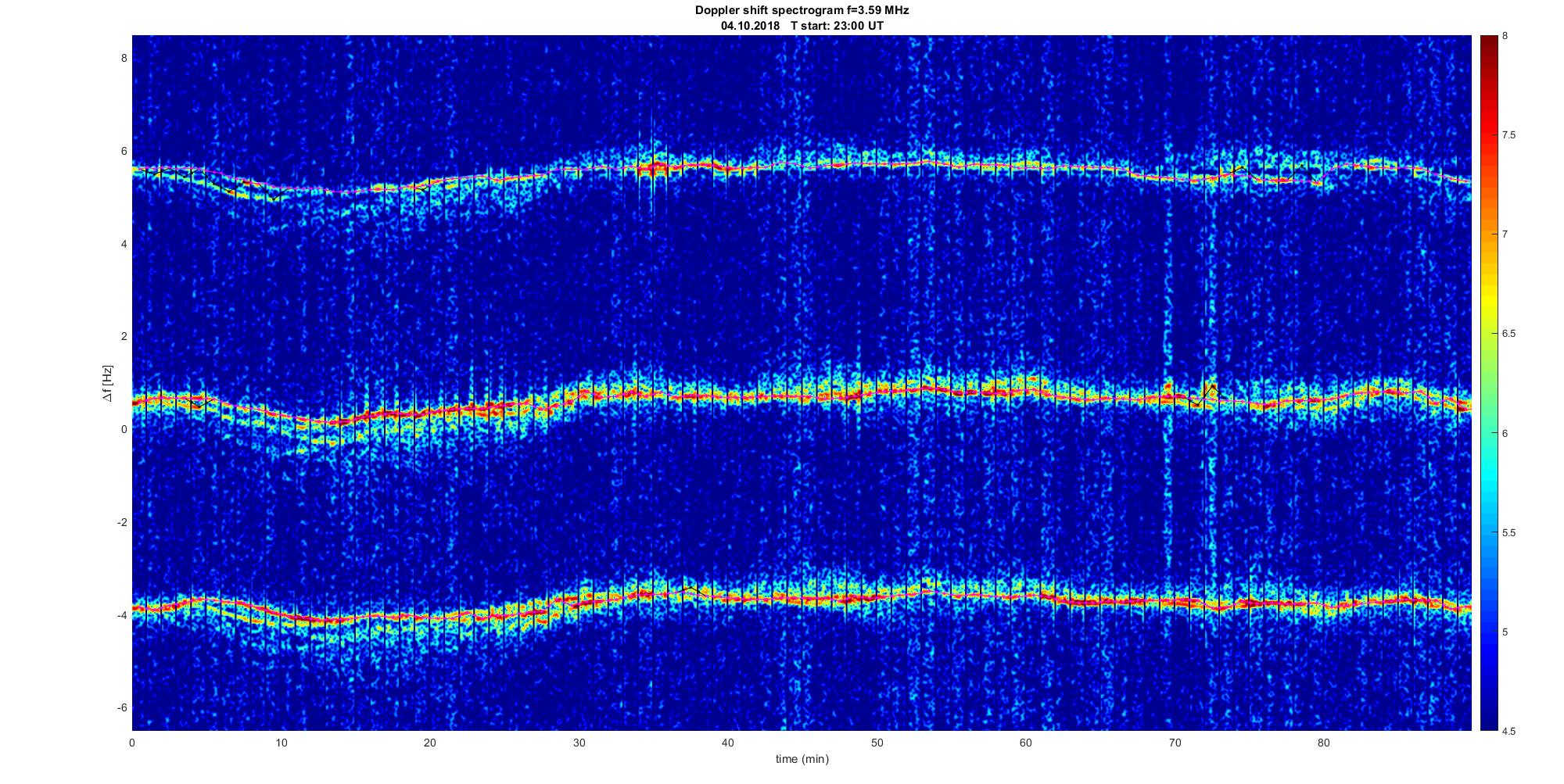Click the x-axis tick label '20'
The width and height of the screenshot is (1564, 784).
click(430, 743)
